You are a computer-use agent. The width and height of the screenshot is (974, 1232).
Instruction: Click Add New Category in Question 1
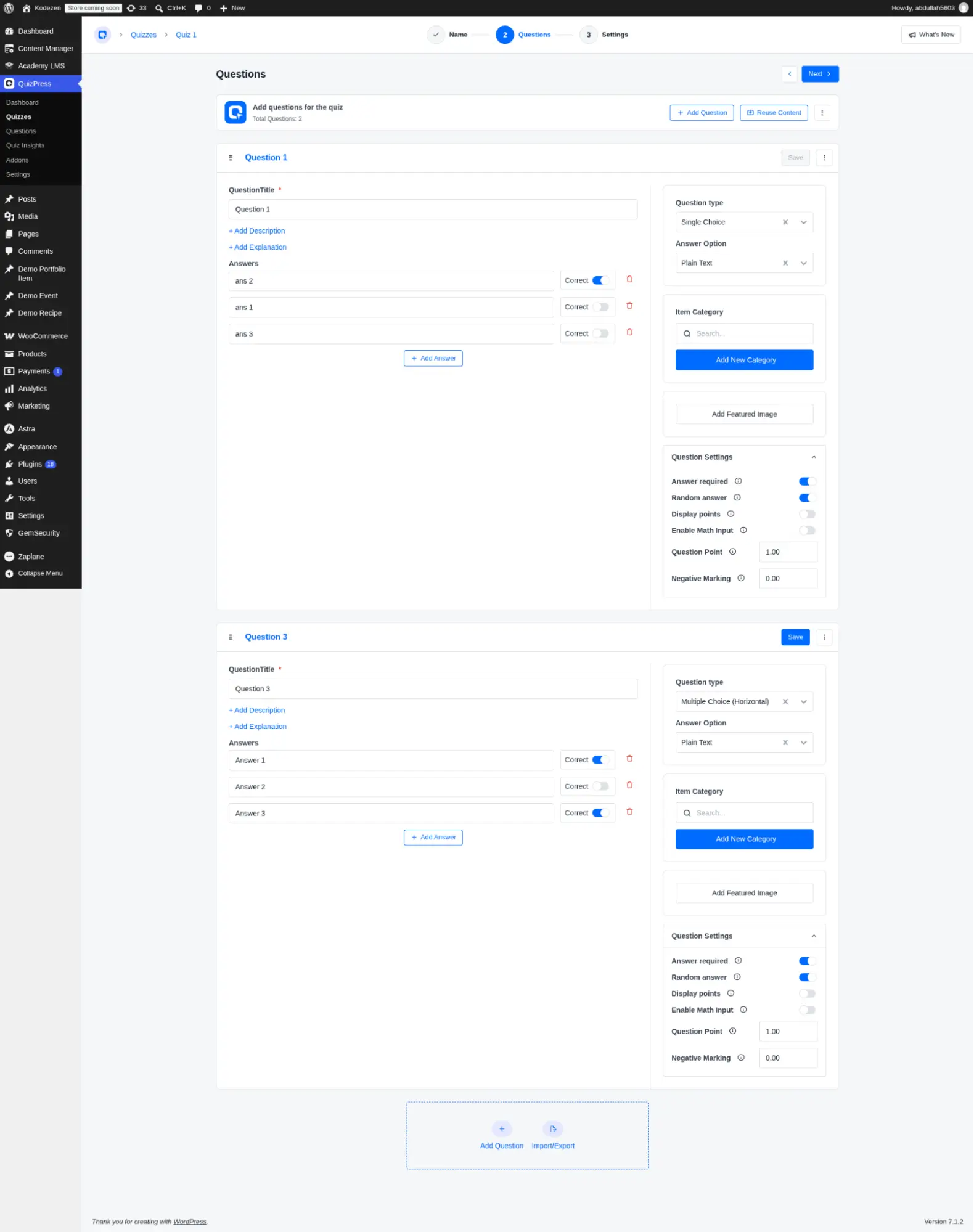tap(744, 360)
